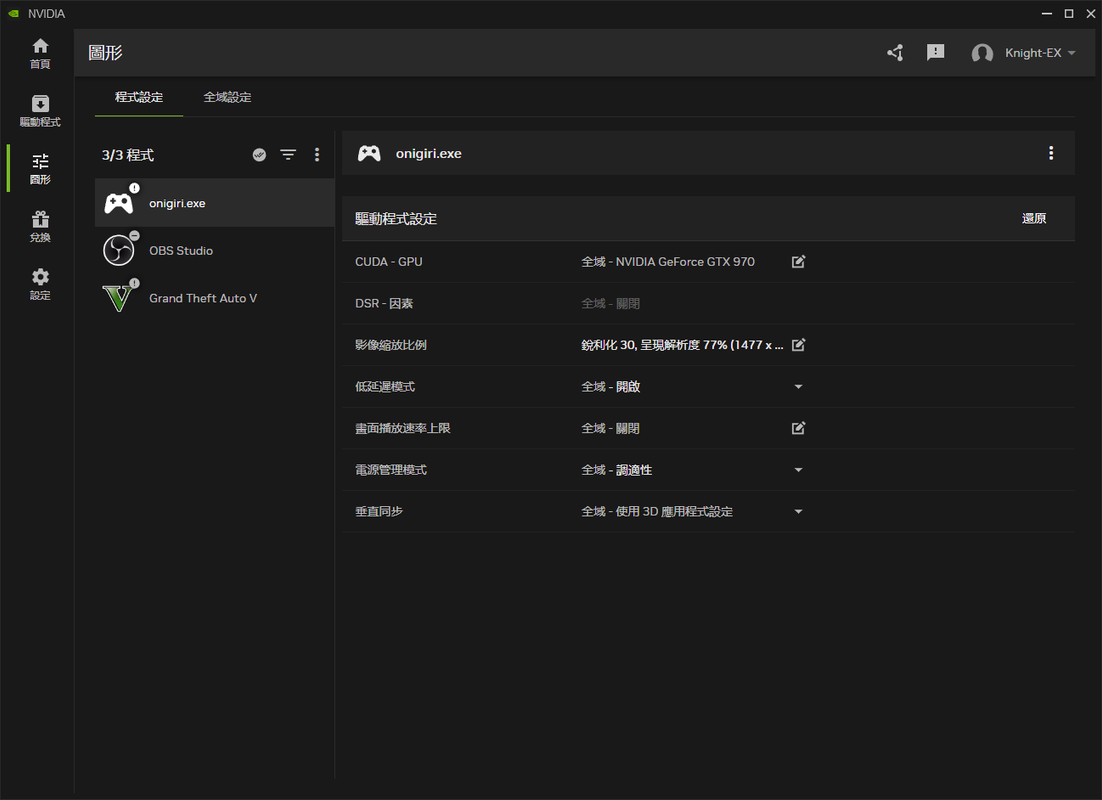Viewport: 1102px width, 800px height.
Task: Switch to the 程式設定 tab
Action: point(138,97)
